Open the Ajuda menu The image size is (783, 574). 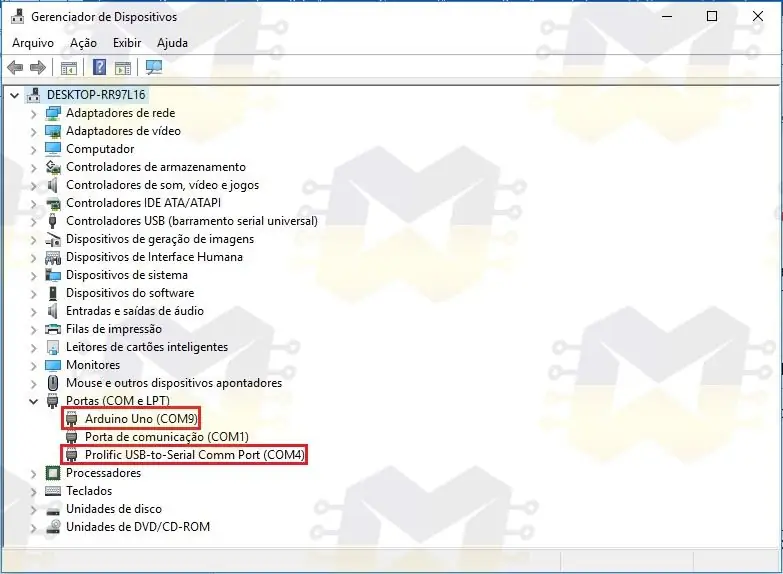coord(172,43)
